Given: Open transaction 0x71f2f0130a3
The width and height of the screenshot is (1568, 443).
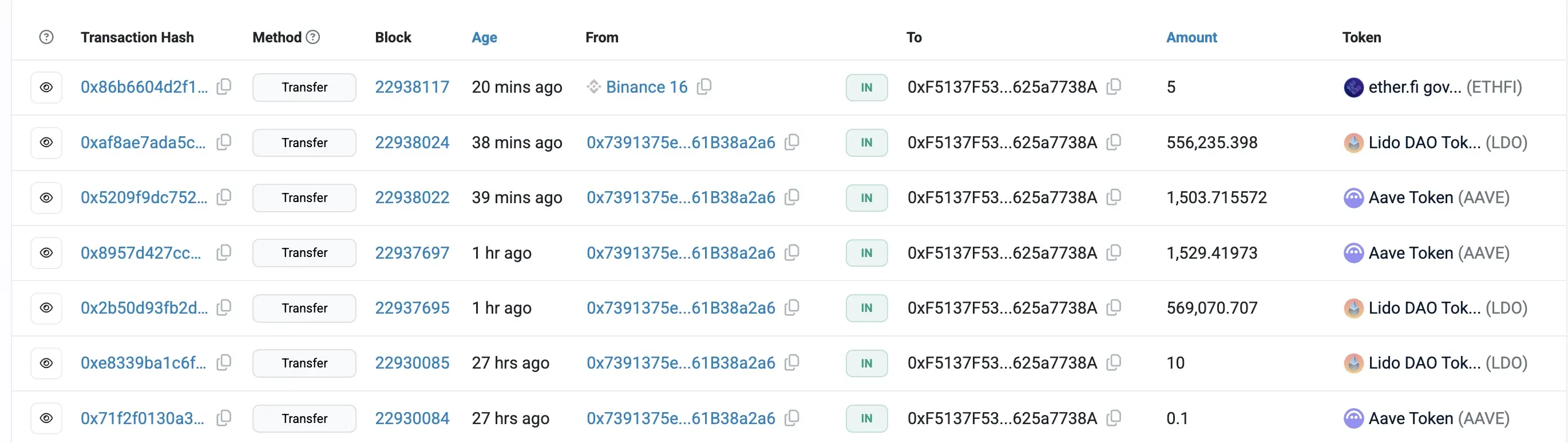Looking at the screenshot, I should click(x=142, y=418).
